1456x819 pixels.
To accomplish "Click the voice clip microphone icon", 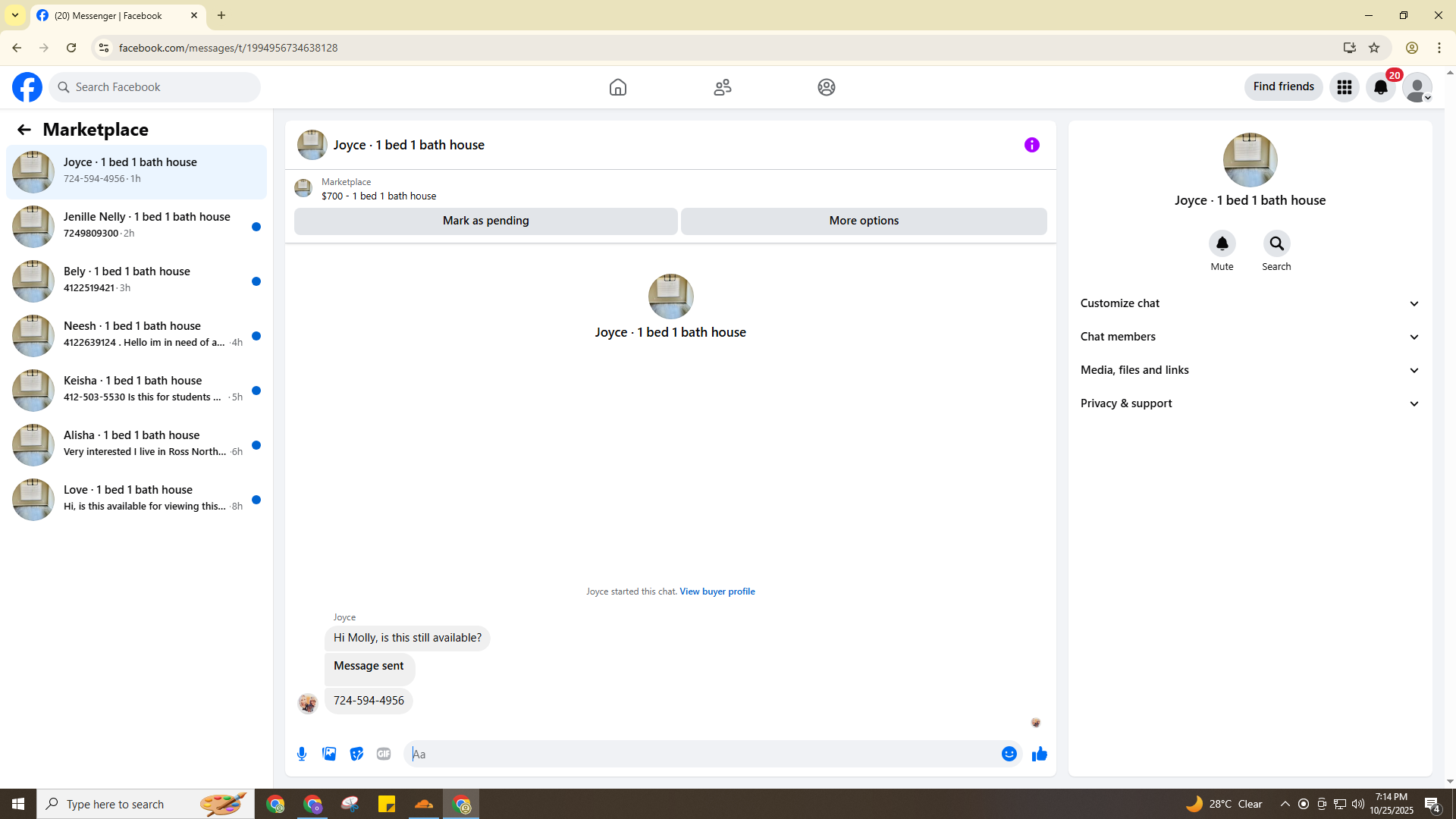I will click(302, 754).
